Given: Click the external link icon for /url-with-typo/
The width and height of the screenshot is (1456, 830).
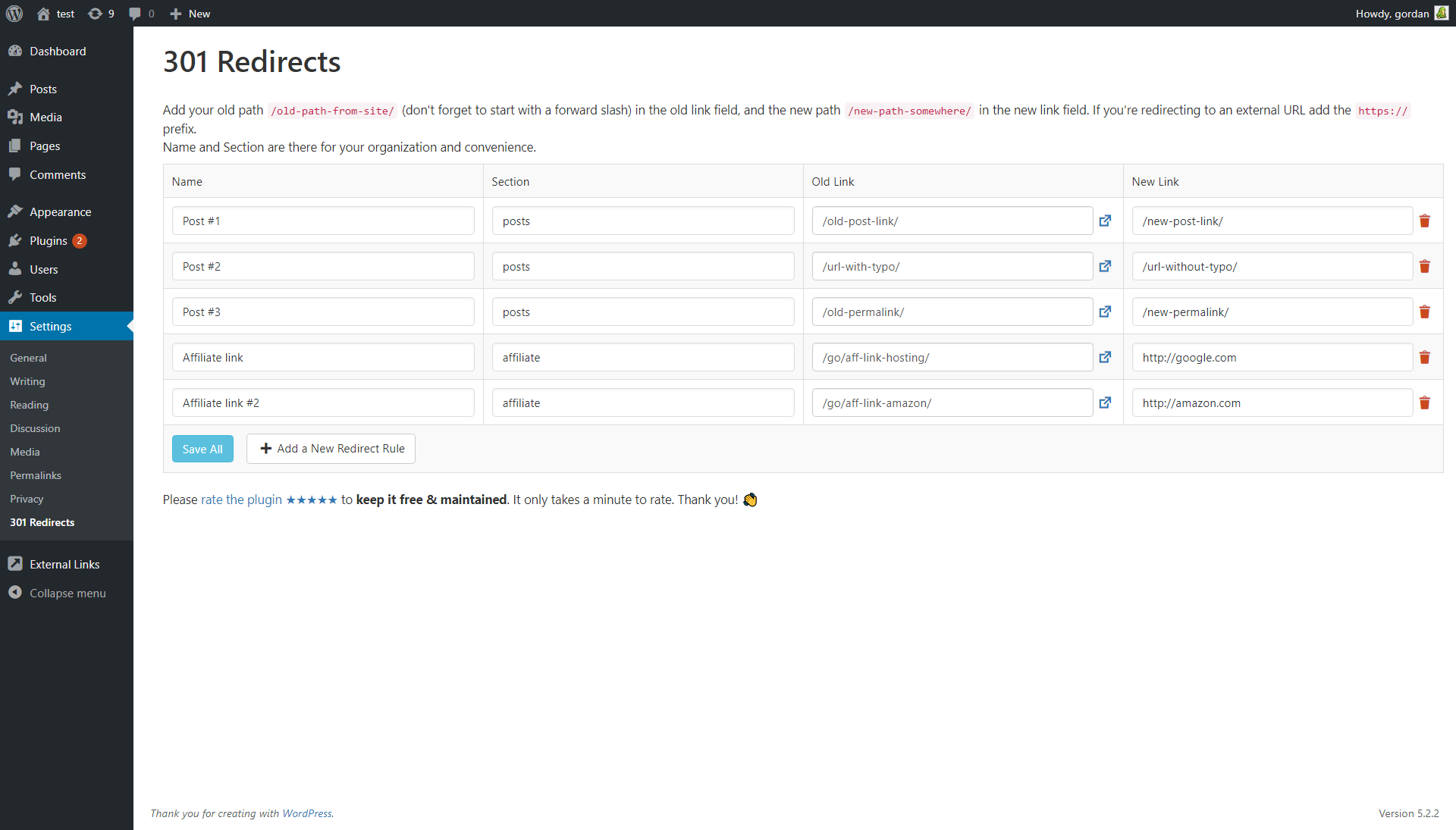Looking at the screenshot, I should tap(1106, 266).
